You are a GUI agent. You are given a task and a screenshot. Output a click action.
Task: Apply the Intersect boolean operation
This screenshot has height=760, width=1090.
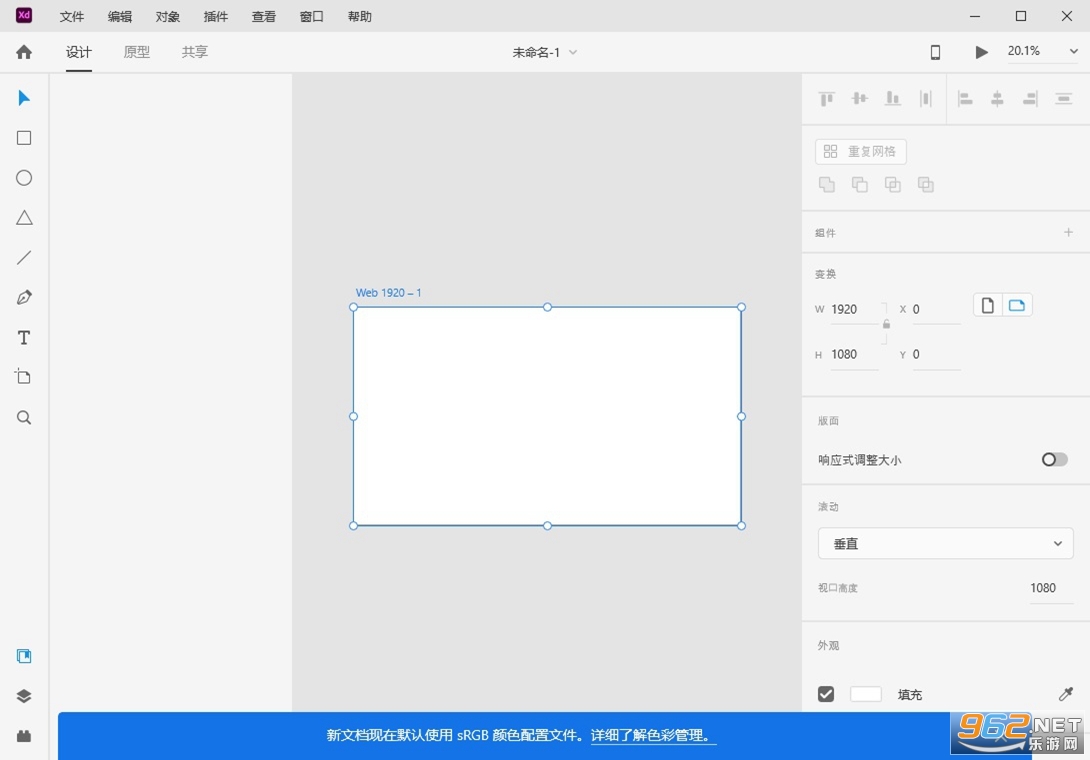[893, 184]
